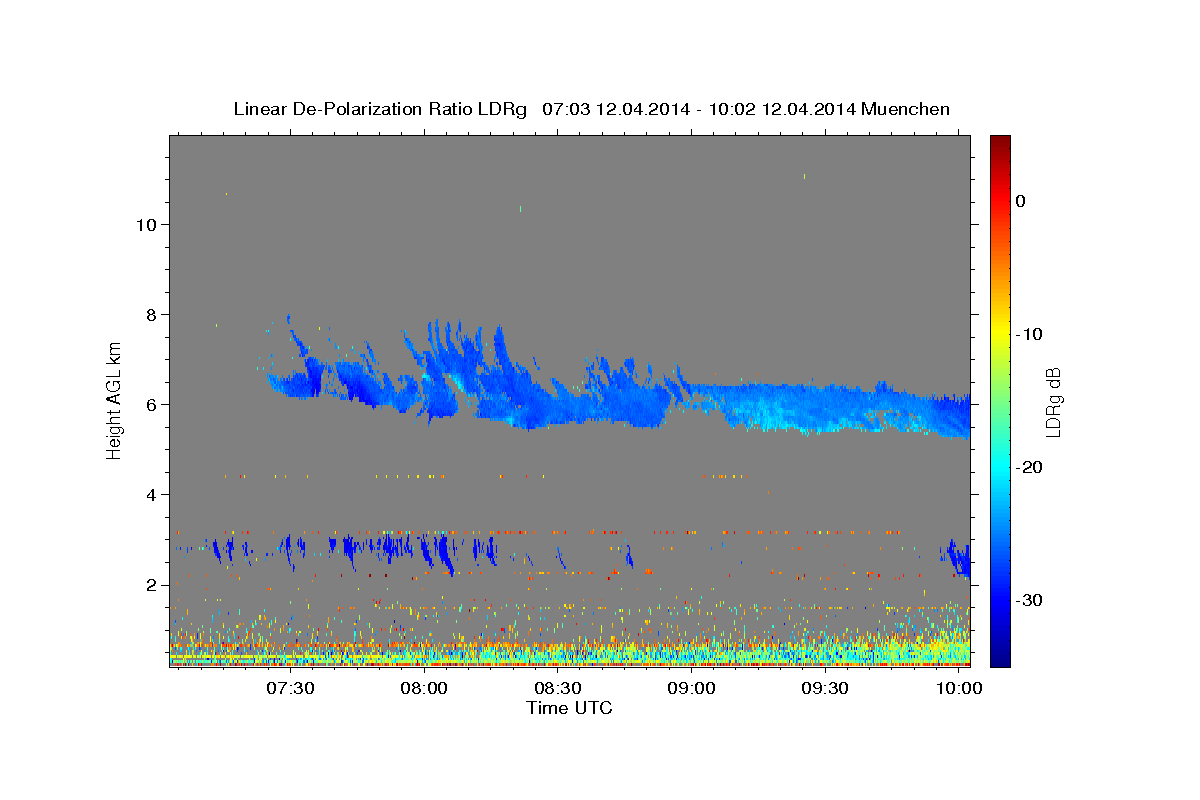Click the 10:00 time axis label
Screen dimensions: 1200x800
pos(960,689)
